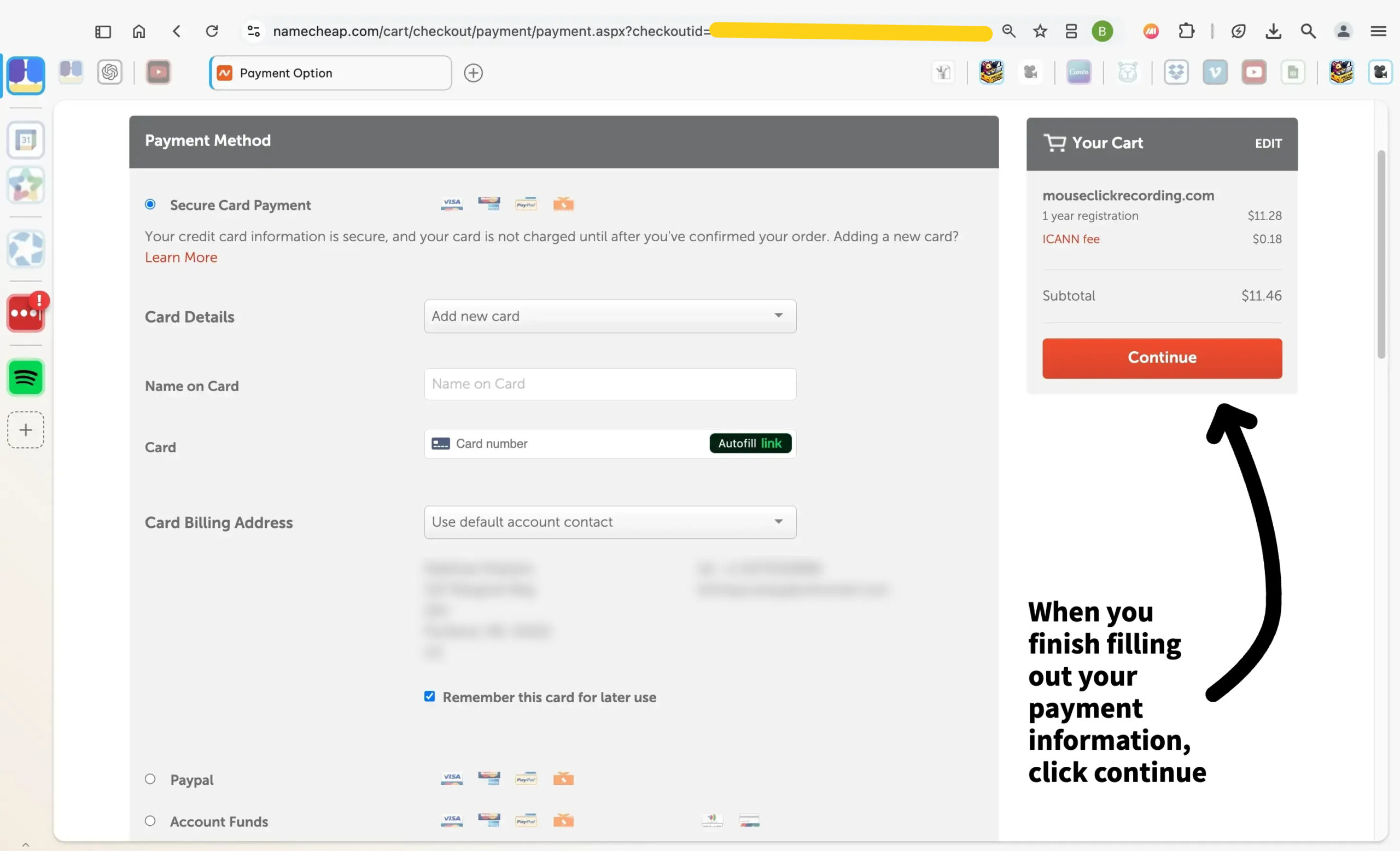This screenshot has height=851, width=1400.
Task: Switch to the Payment Option tab
Action: (x=330, y=73)
